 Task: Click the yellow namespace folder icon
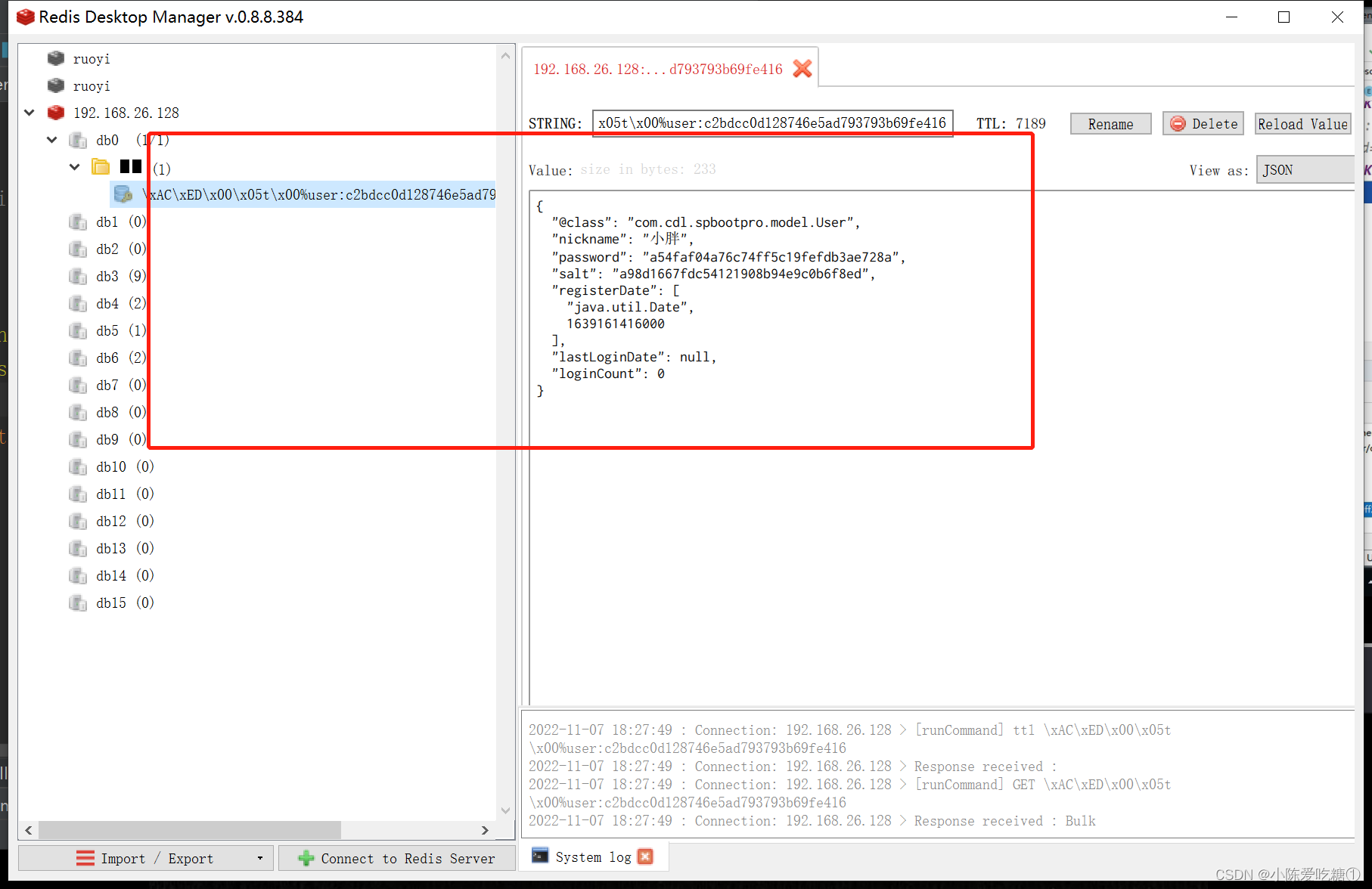pos(100,166)
